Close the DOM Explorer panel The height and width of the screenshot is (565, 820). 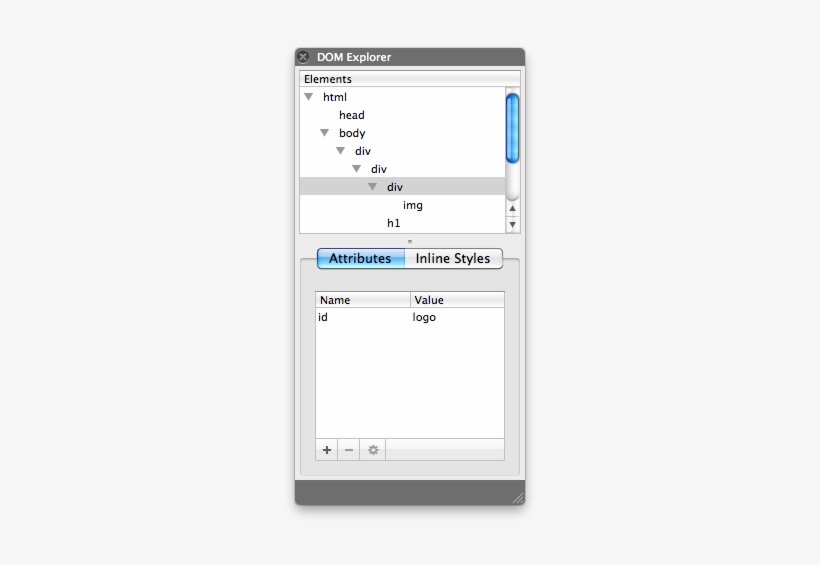tap(303, 56)
